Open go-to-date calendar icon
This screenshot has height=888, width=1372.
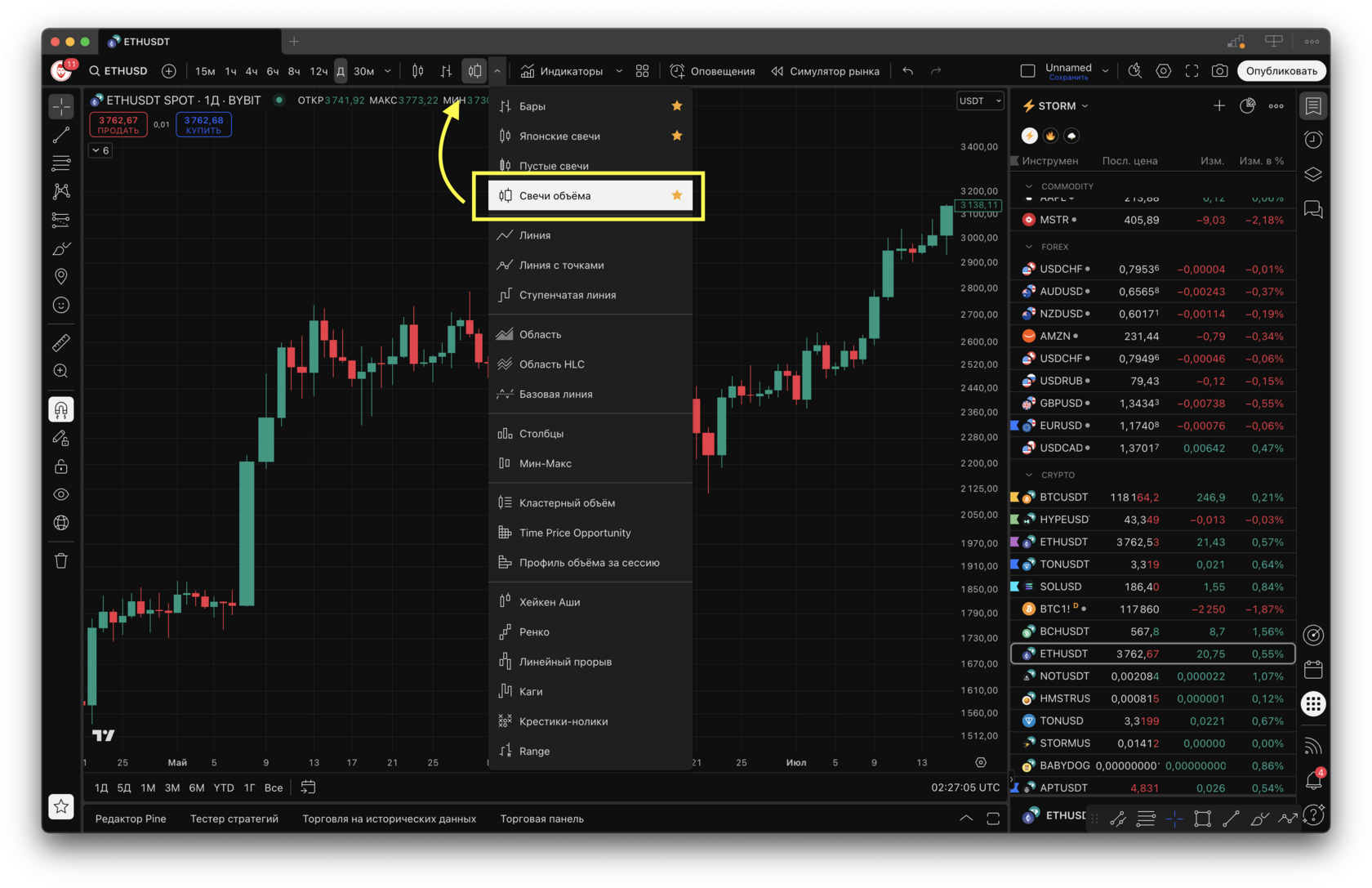(x=308, y=788)
